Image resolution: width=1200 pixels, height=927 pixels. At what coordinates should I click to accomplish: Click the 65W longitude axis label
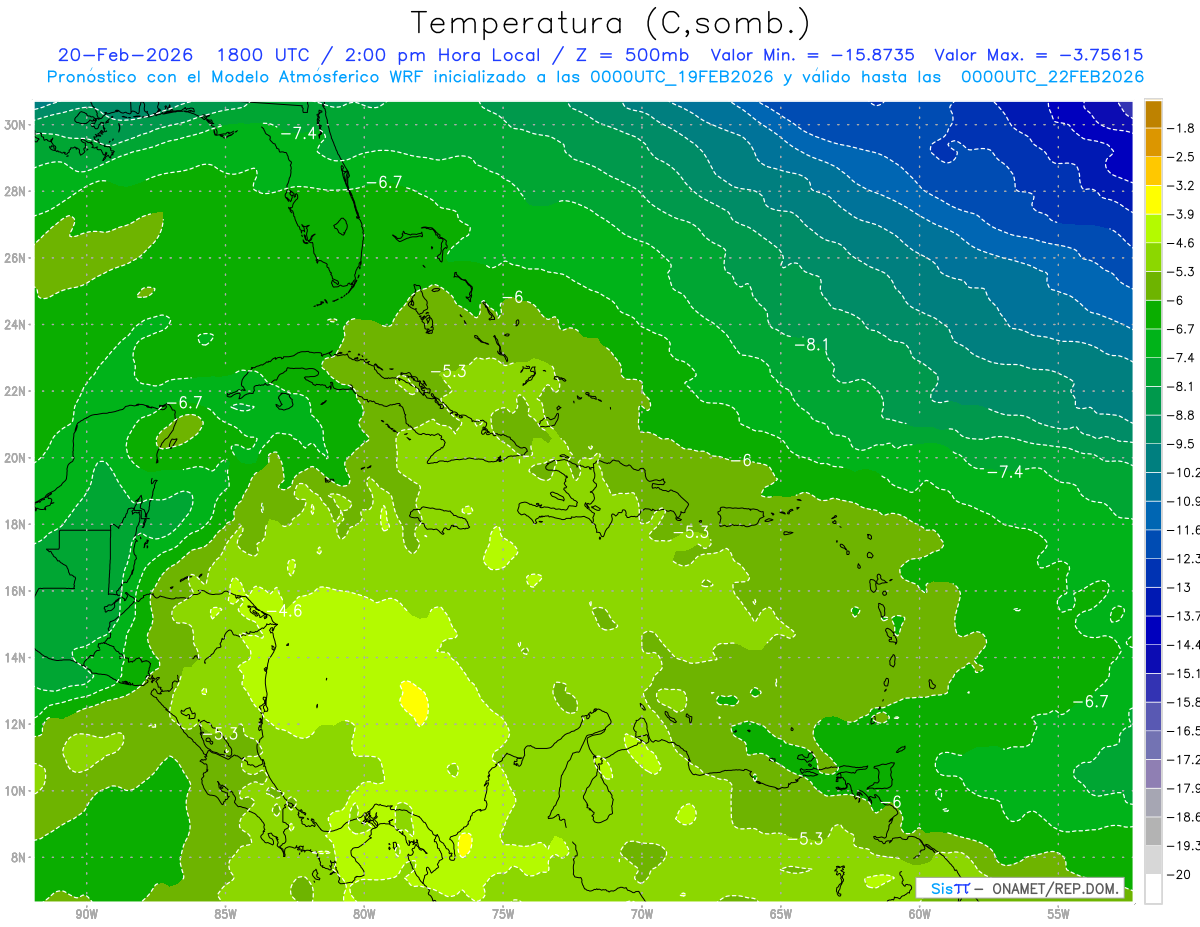click(x=781, y=914)
